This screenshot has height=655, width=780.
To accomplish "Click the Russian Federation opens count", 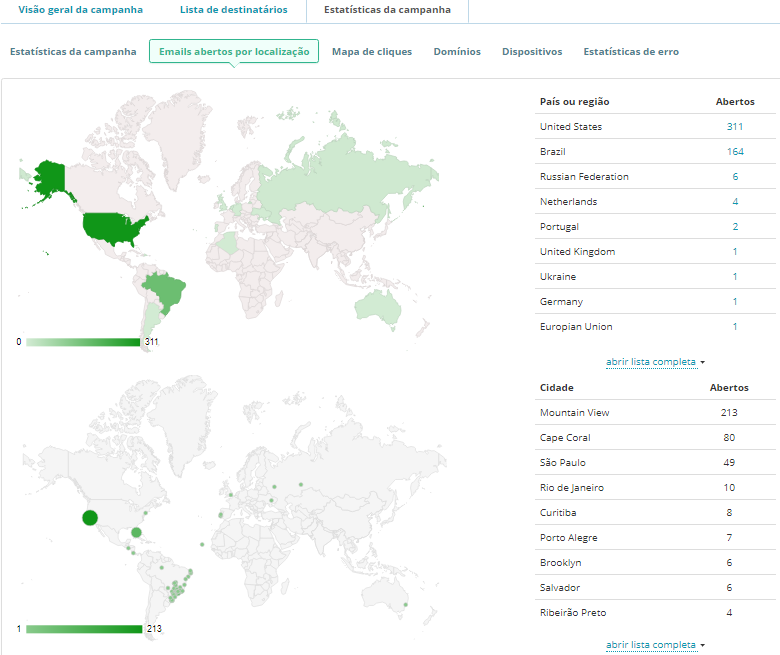I will (x=735, y=177).
